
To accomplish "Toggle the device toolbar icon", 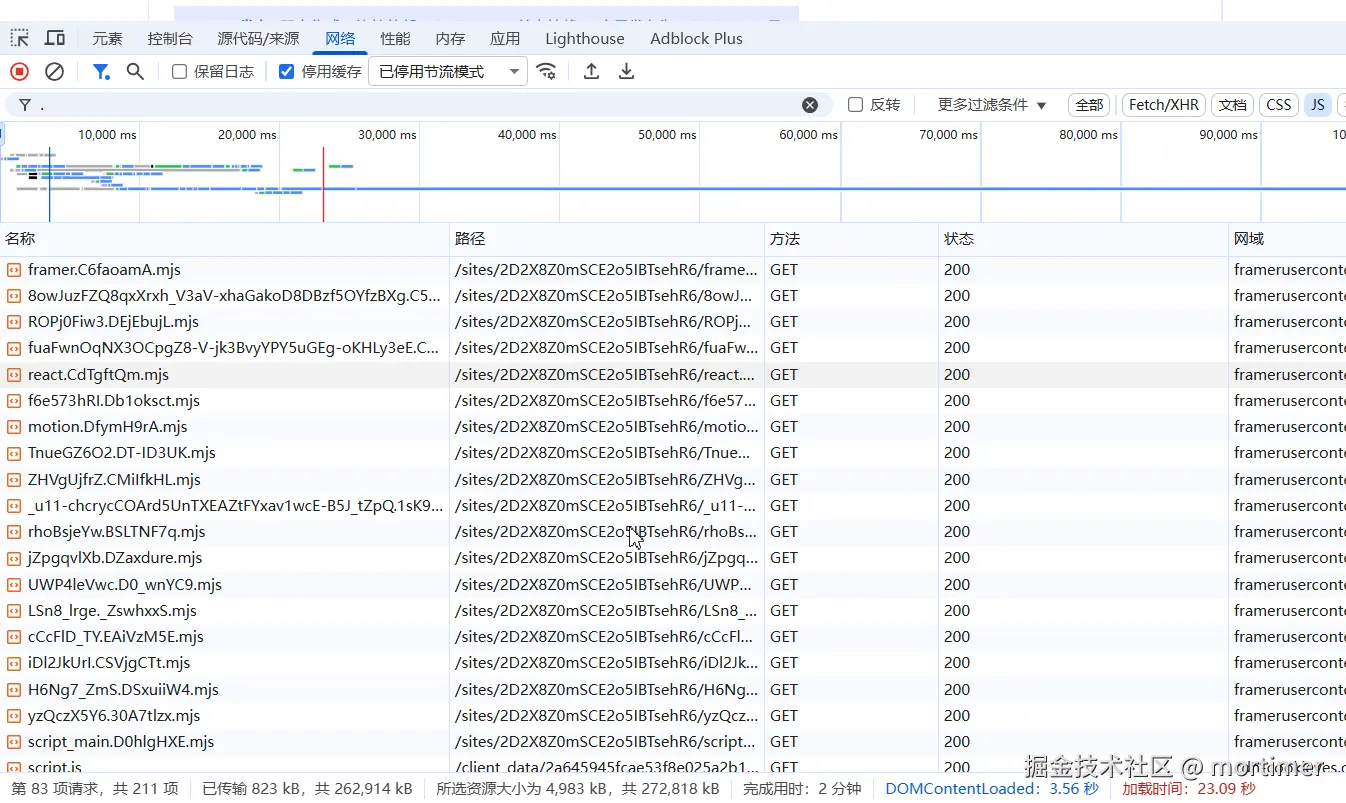I will tap(55, 39).
